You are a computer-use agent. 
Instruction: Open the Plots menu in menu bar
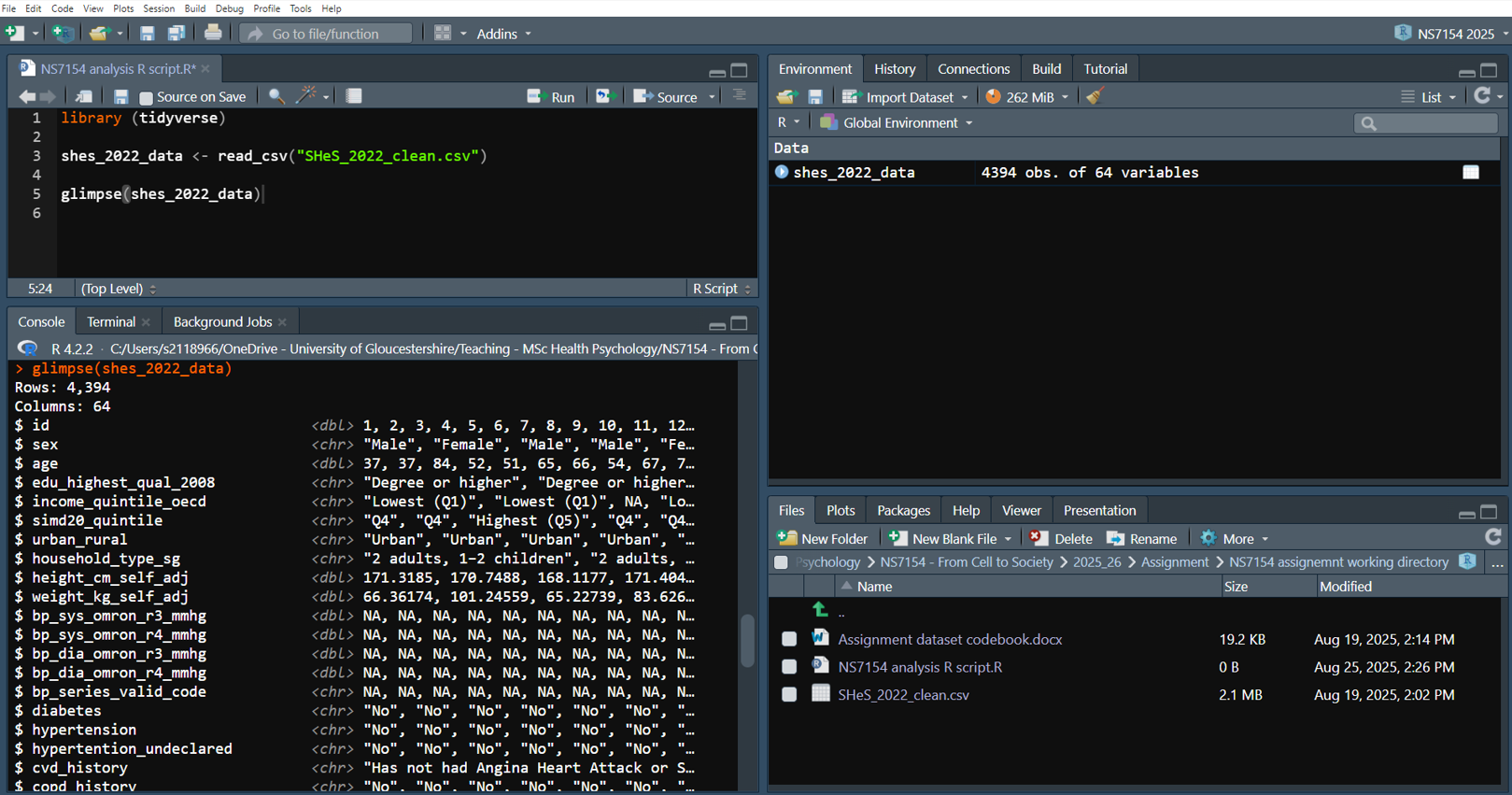[x=123, y=8]
